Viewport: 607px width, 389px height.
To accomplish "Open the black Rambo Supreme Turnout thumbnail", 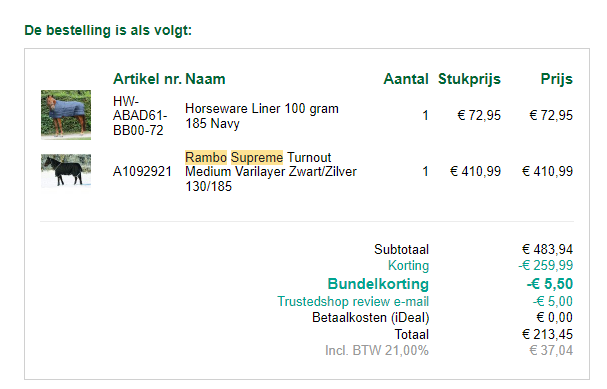I will pyautogui.click(x=66, y=171).
